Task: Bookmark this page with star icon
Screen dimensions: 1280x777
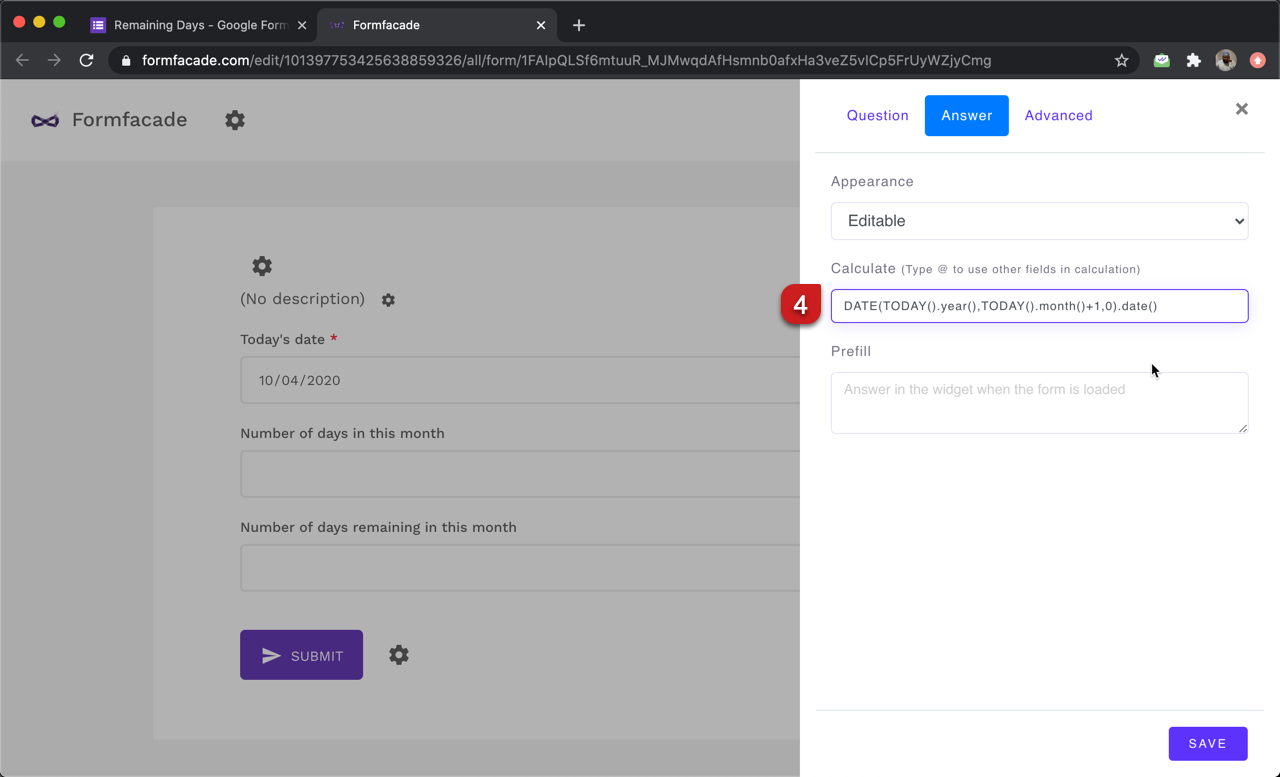Action: pos(1122,60)
